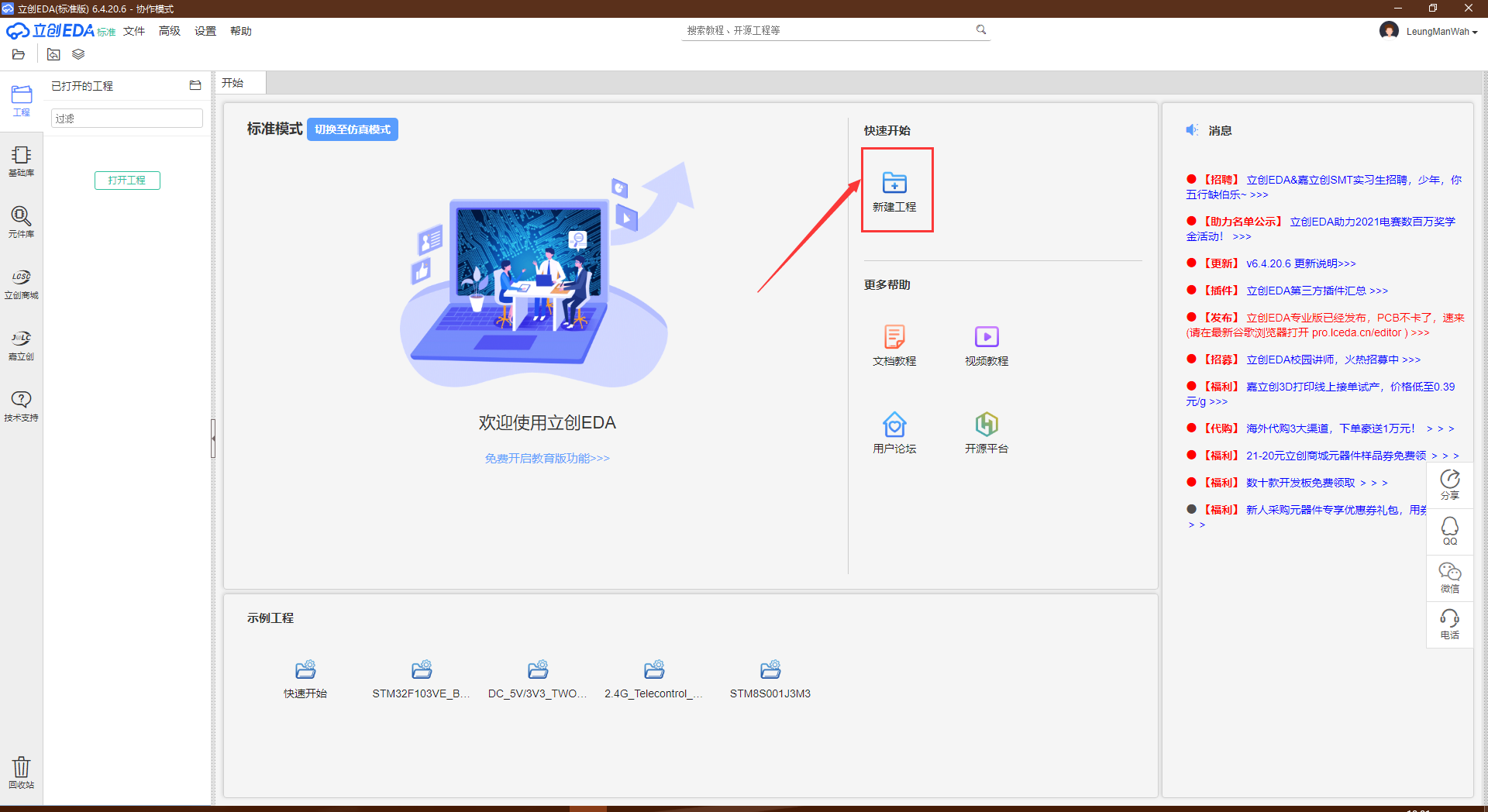Open the 高级 menu
The height and width of the screenshot is (812, 1488).
(x=170, y=31)
